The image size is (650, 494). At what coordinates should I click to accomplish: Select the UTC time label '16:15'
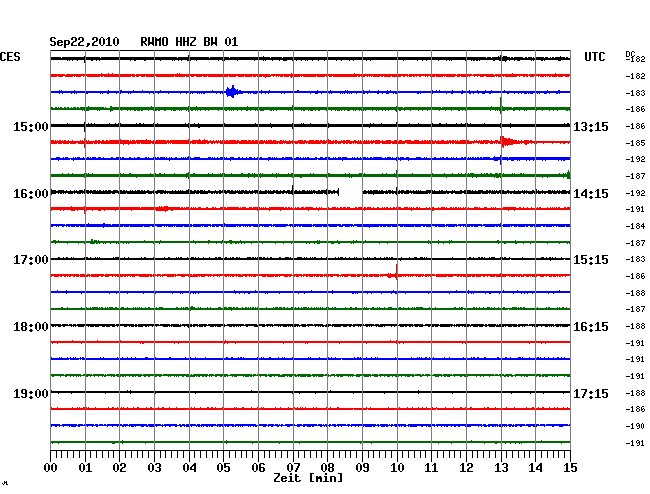click(591, 327)
